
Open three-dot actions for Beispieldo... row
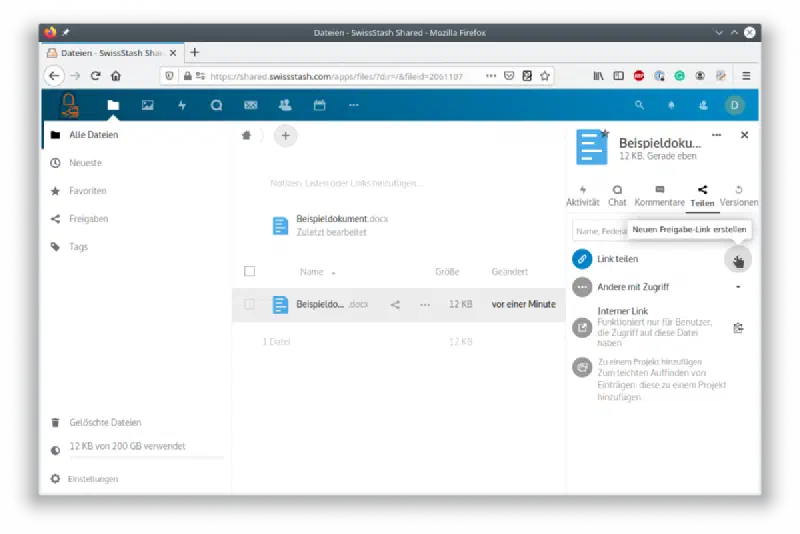[x=425, y=304]
